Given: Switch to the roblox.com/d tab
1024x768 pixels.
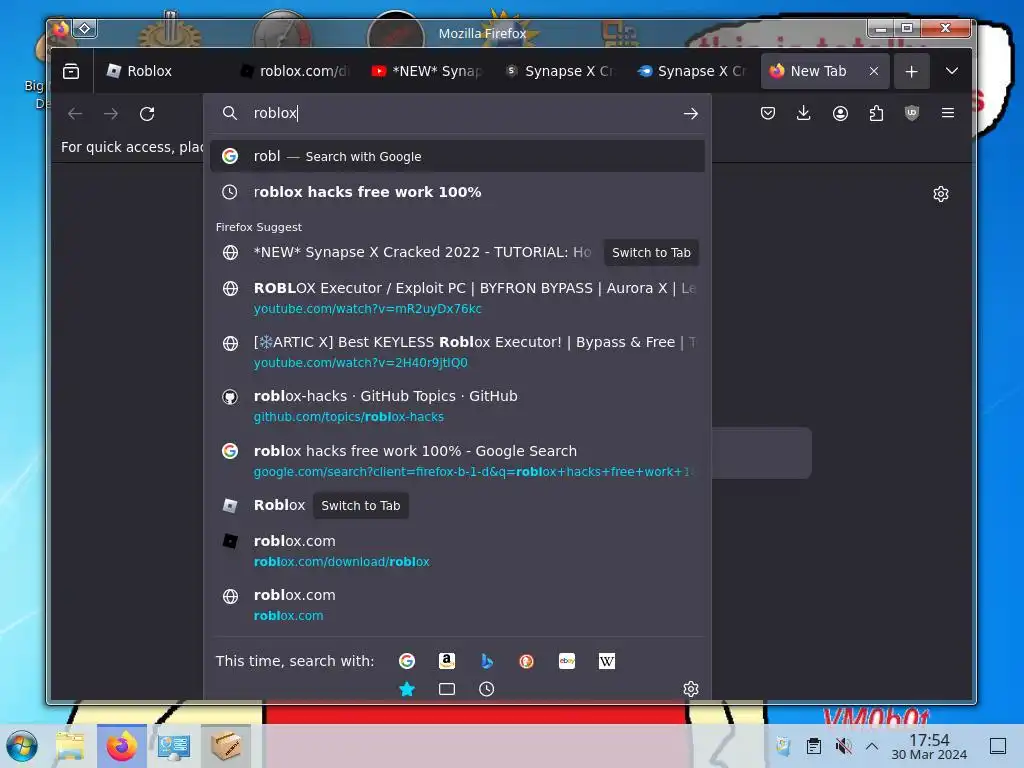Looking at the screenshot, I should [x=295, y=71].
